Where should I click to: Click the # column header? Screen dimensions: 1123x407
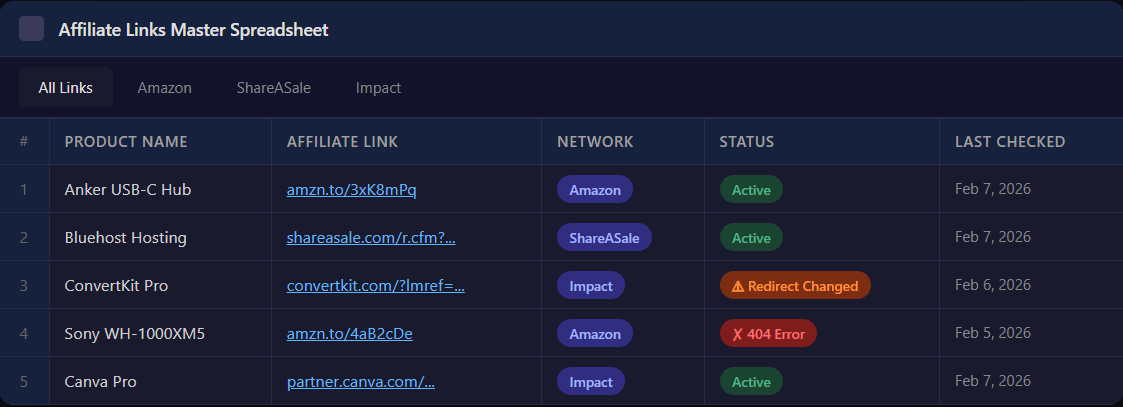click(x=24, y=141)
